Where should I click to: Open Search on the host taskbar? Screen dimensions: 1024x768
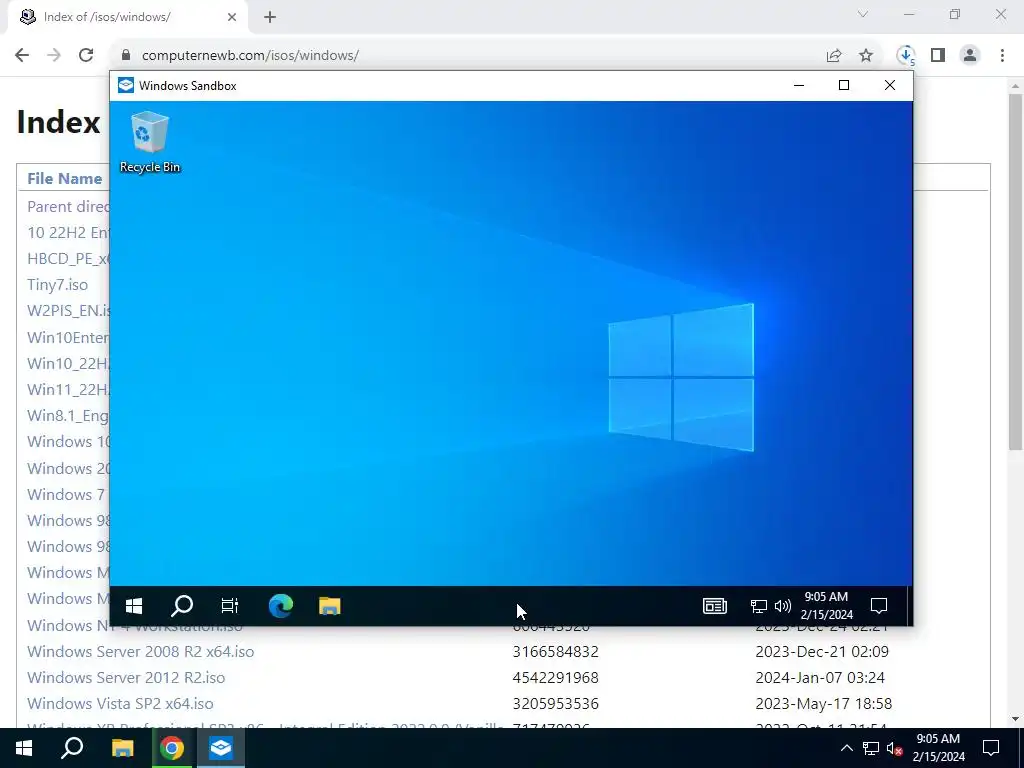72,748
